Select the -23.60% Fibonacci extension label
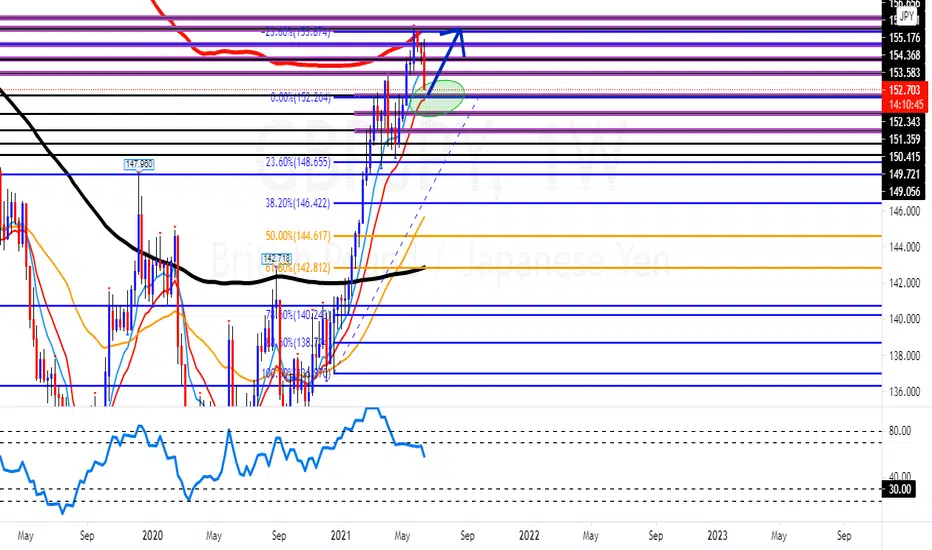The height and width of the screenshot is (550, 932). pyautogui.click(x=297, y=33)
